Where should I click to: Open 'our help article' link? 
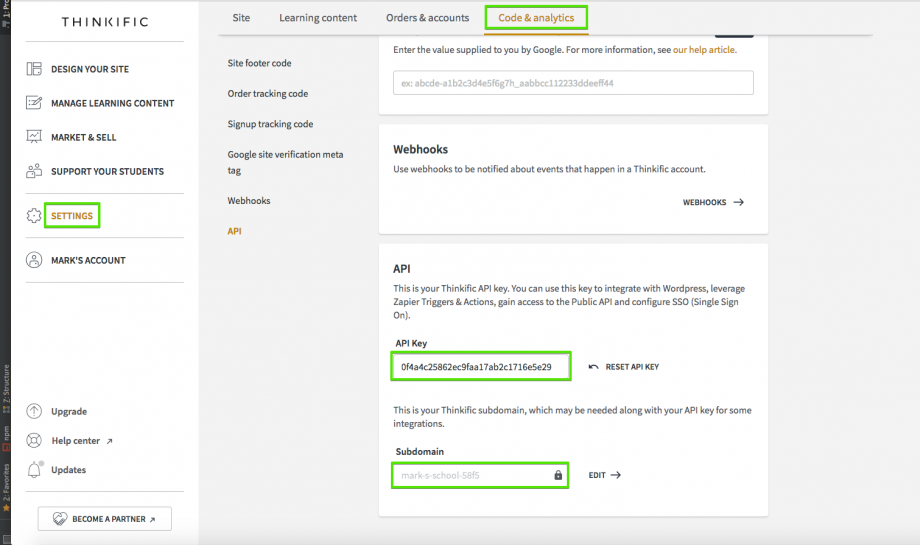705,50
